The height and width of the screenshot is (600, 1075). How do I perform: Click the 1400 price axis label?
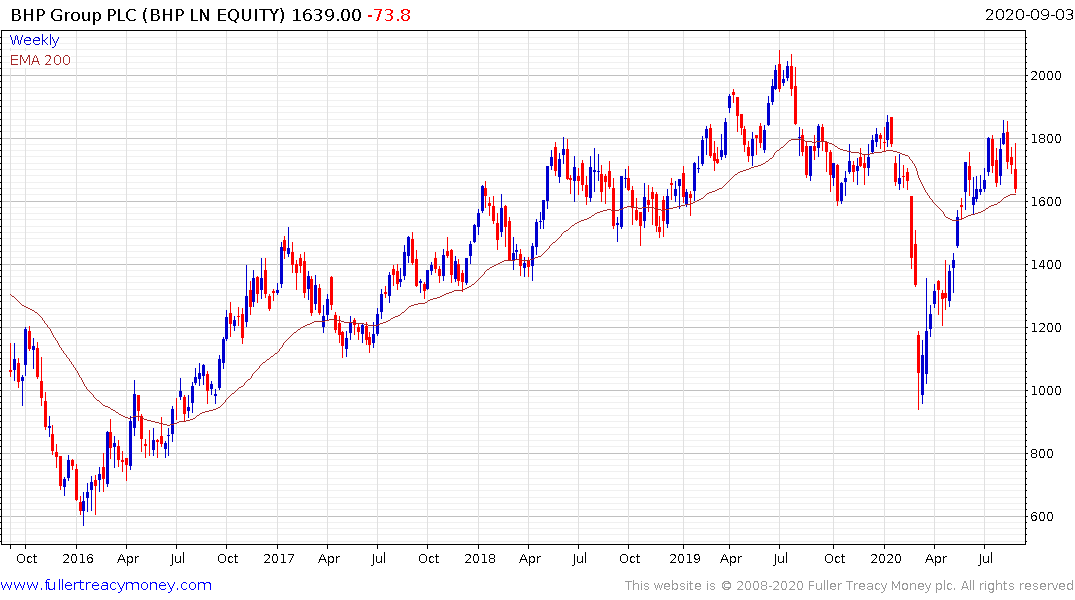point(1046,265)
